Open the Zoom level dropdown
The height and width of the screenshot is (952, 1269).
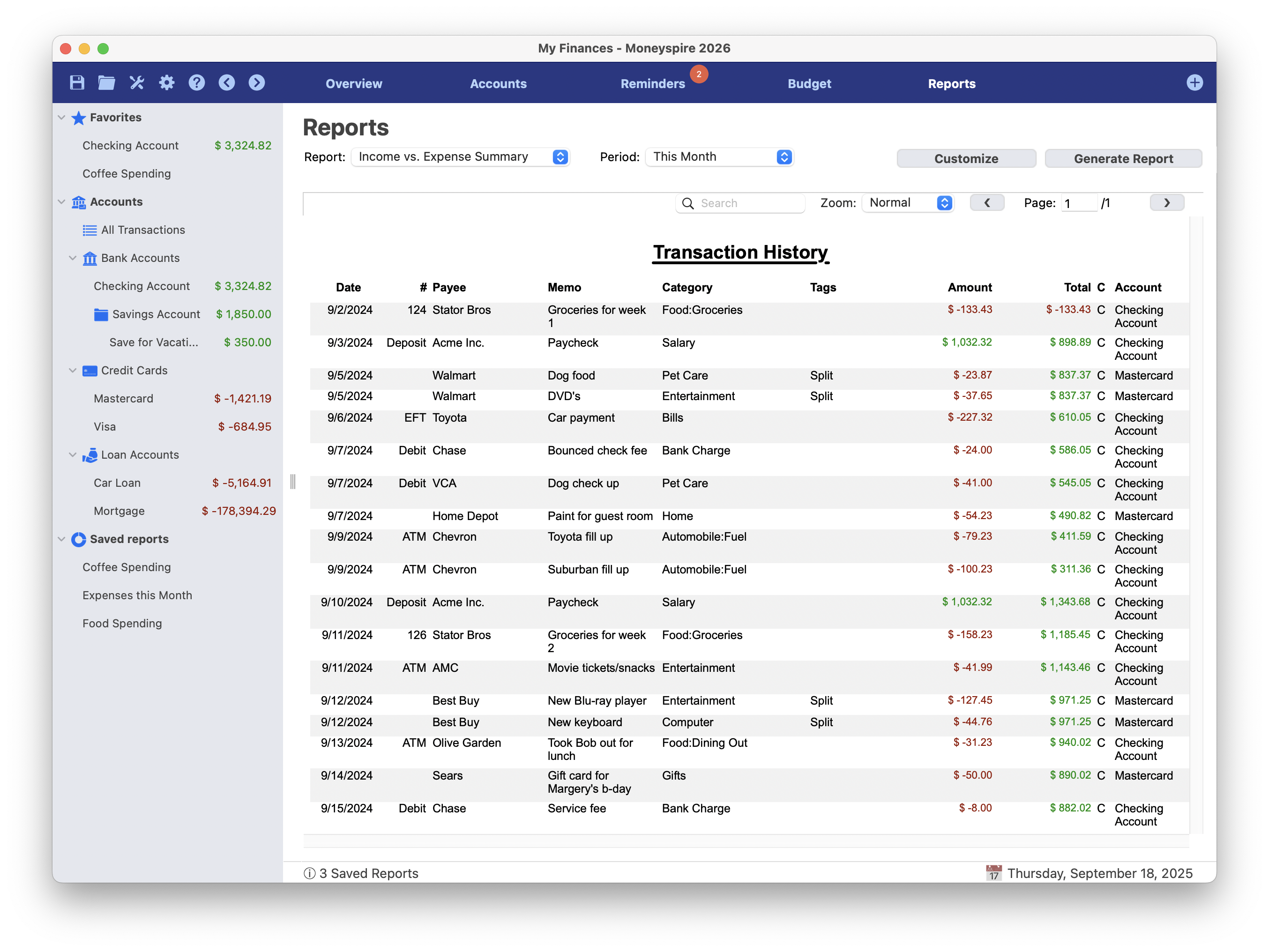(x=908, y=203)
